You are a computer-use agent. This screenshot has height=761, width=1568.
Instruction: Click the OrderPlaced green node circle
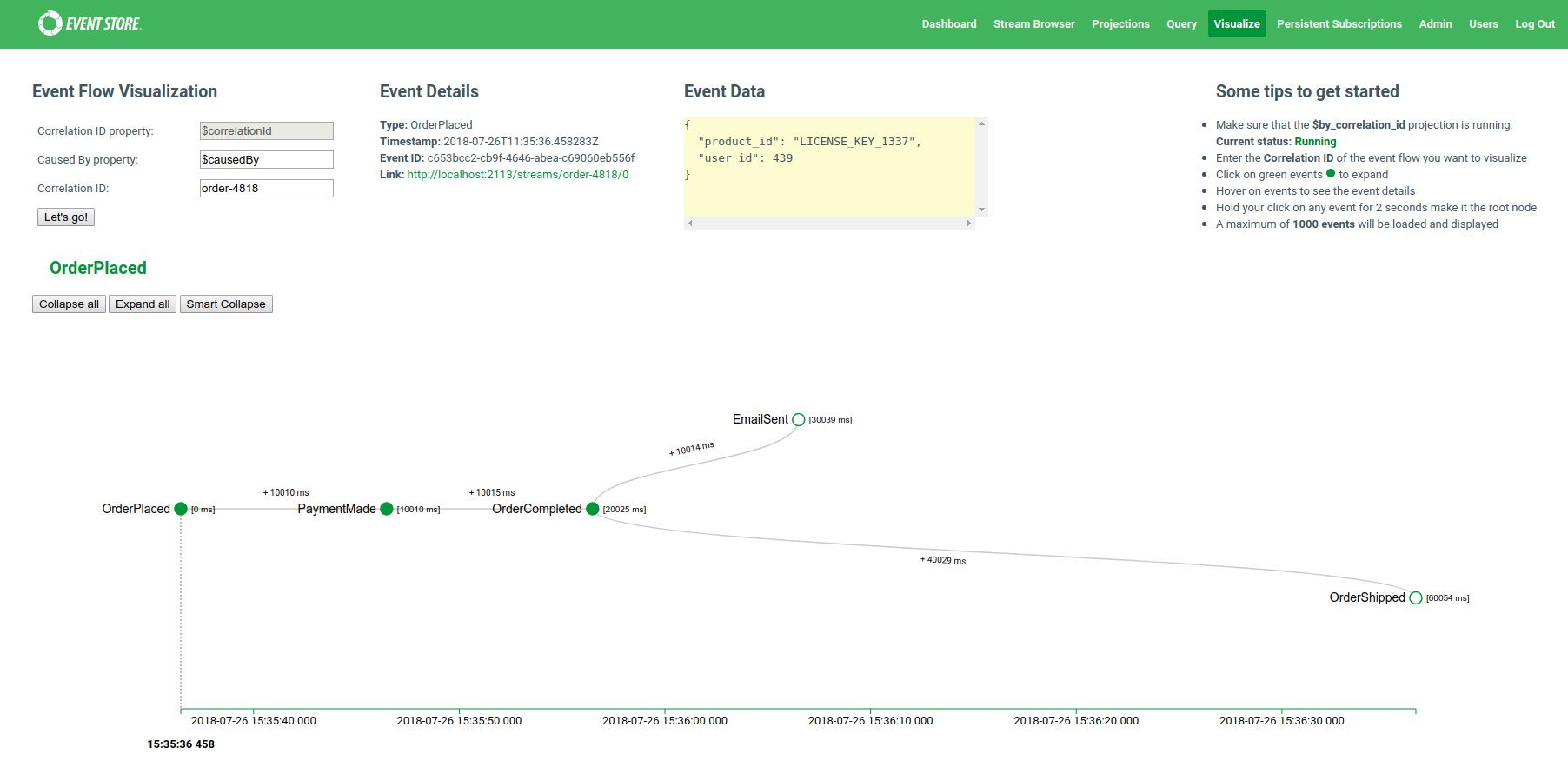click(x=181, y=509)
